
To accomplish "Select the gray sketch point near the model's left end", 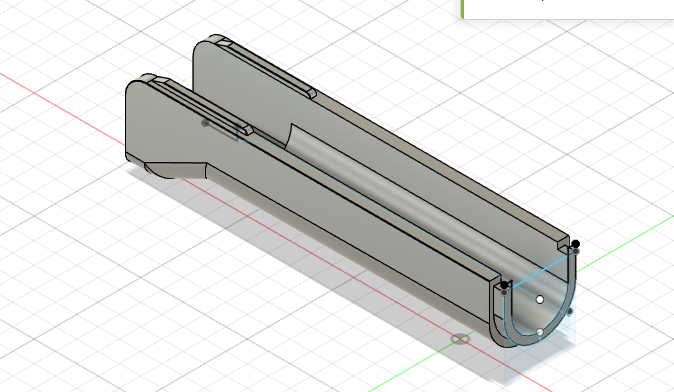I will (205, 123).
